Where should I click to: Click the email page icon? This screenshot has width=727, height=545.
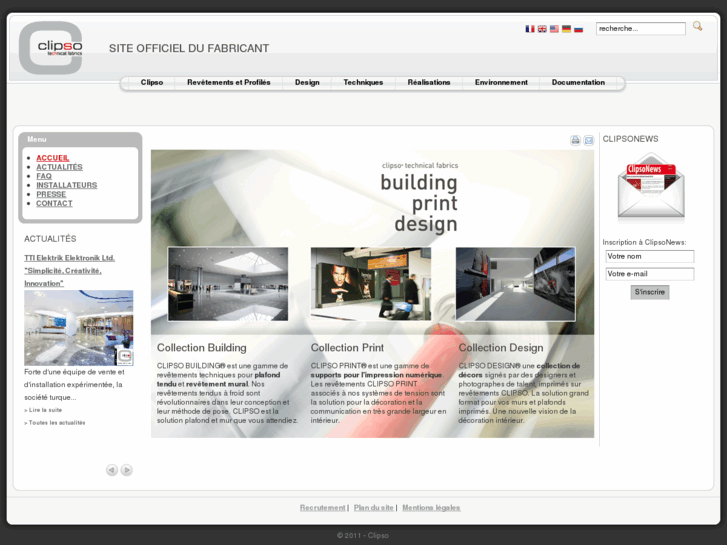pyautogui.click(x=588, y=140)
